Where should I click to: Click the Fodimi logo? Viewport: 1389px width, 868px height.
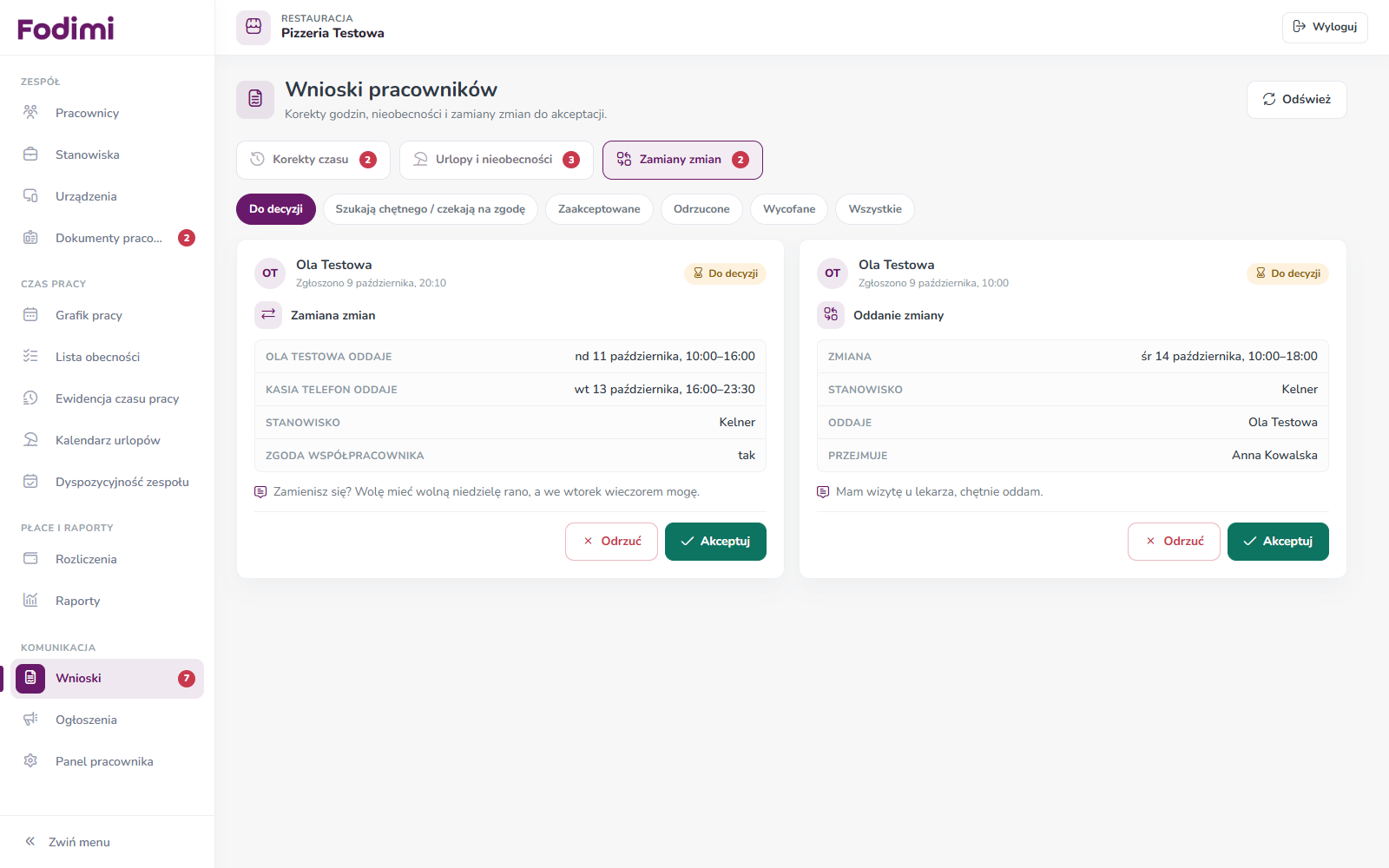click(x=66, y=29)
